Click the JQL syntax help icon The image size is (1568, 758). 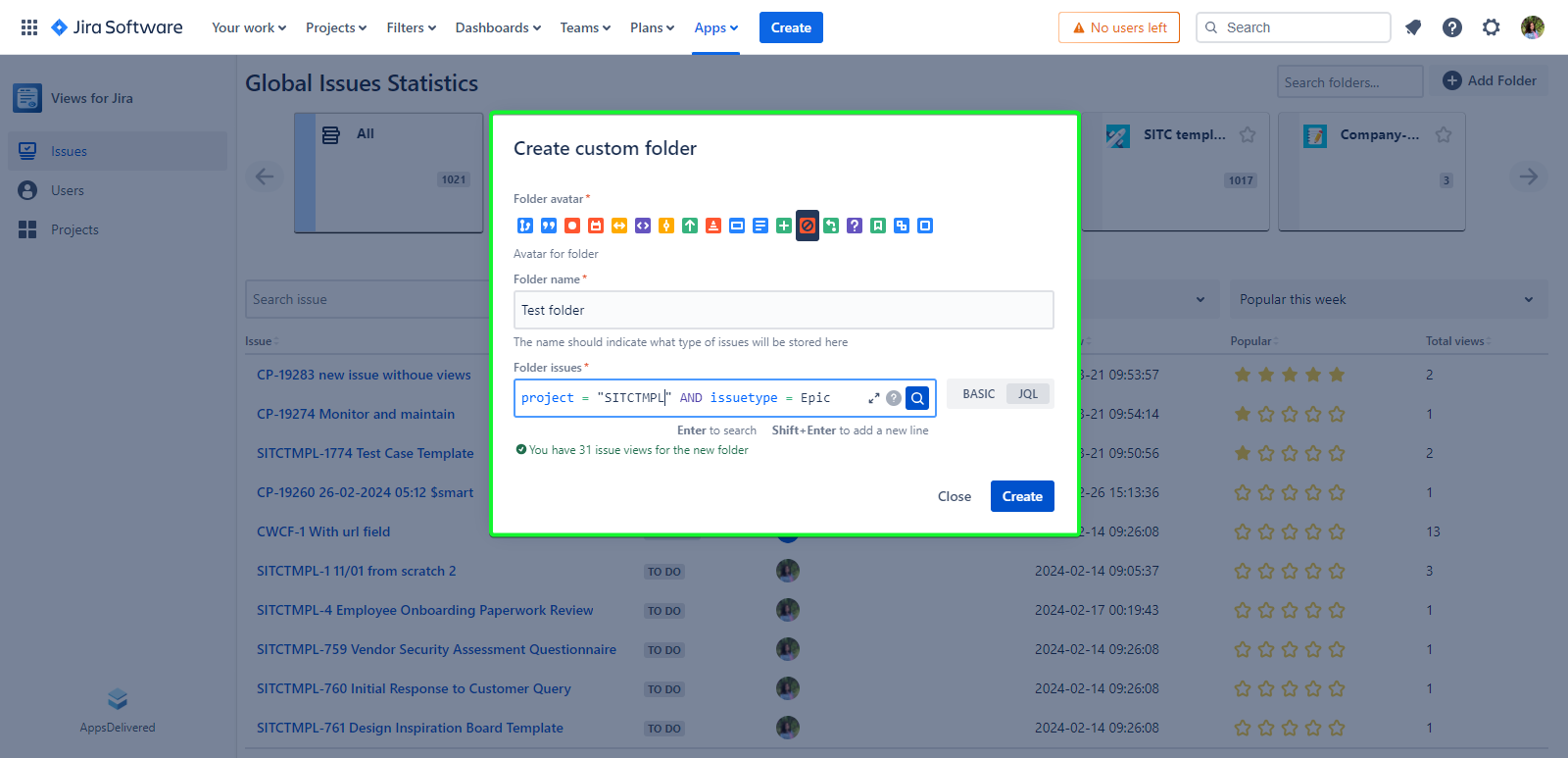(x=894, y=398)
